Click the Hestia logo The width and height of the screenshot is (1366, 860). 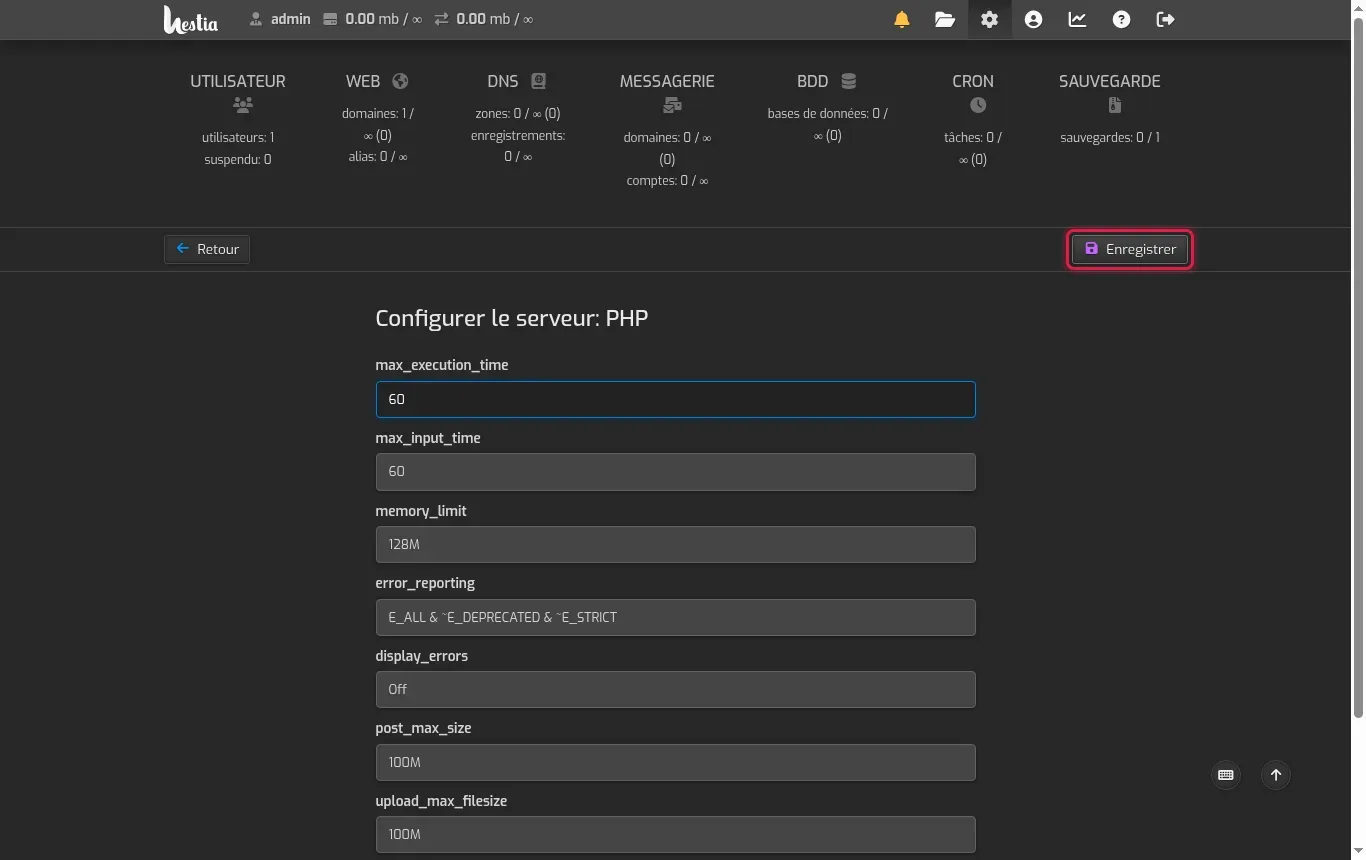click(190, 19)
